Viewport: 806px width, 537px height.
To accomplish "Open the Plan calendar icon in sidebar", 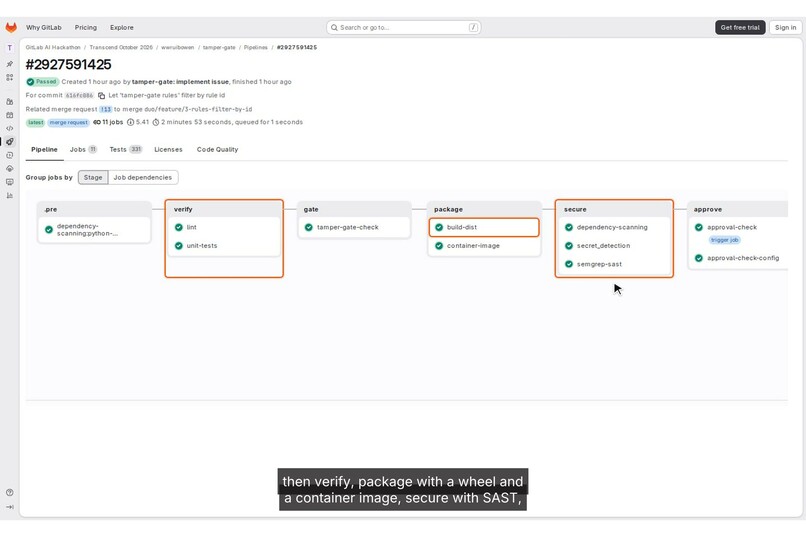I will click(9, 115).
